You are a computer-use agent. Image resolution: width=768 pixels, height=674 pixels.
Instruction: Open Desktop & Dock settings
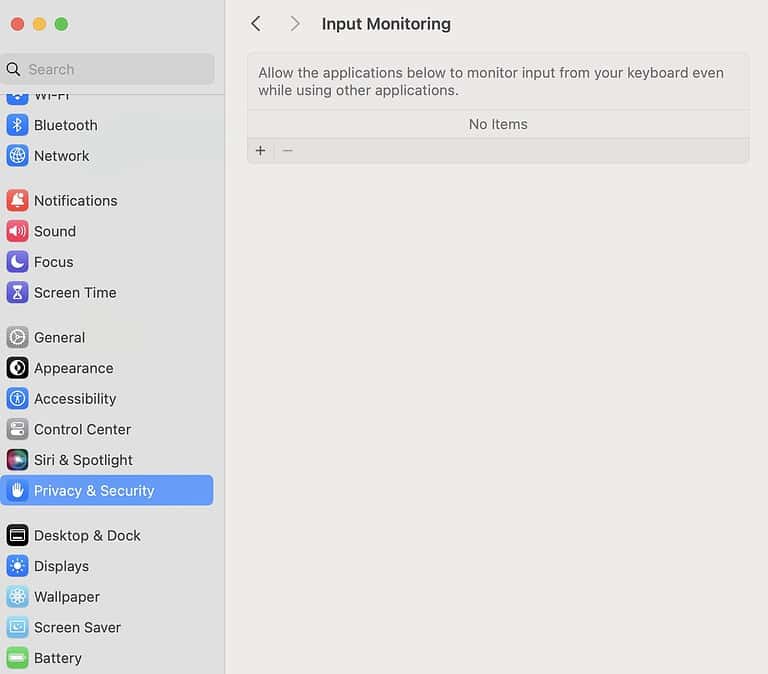pos(87,536)
